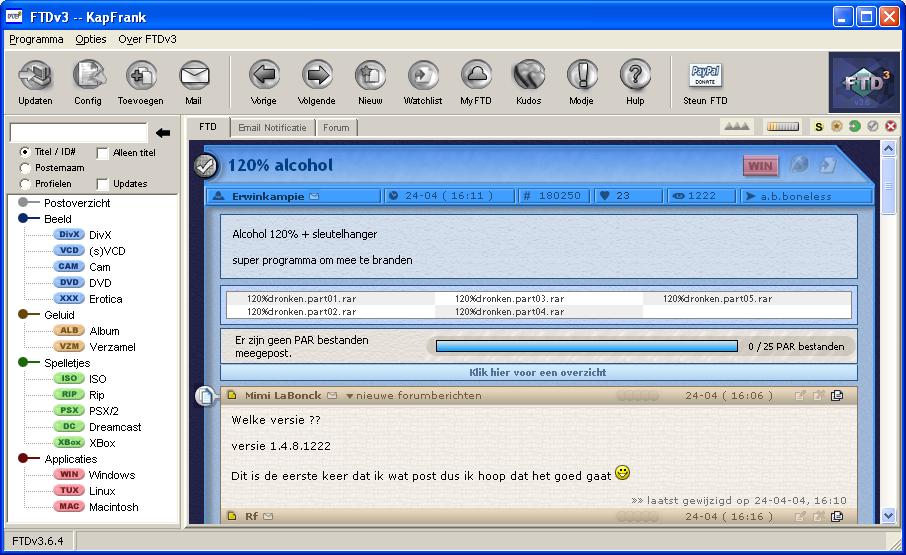Click the orange rating meter bar

(x=783, y=126)
